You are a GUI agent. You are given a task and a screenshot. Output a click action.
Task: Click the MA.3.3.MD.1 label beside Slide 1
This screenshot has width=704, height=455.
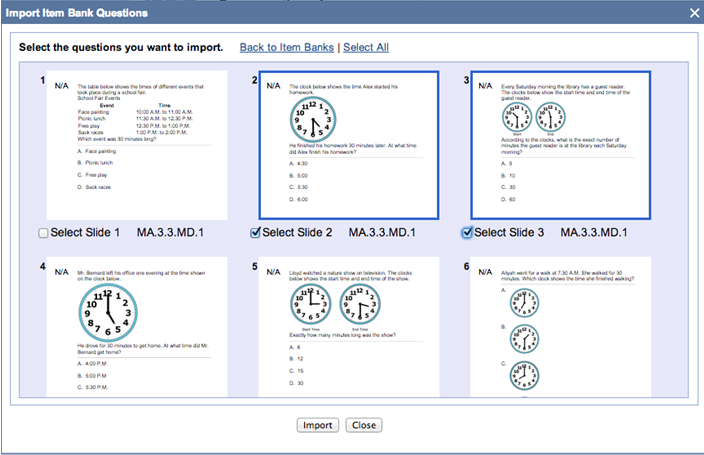pyautogui.click(x=170, y=233)
